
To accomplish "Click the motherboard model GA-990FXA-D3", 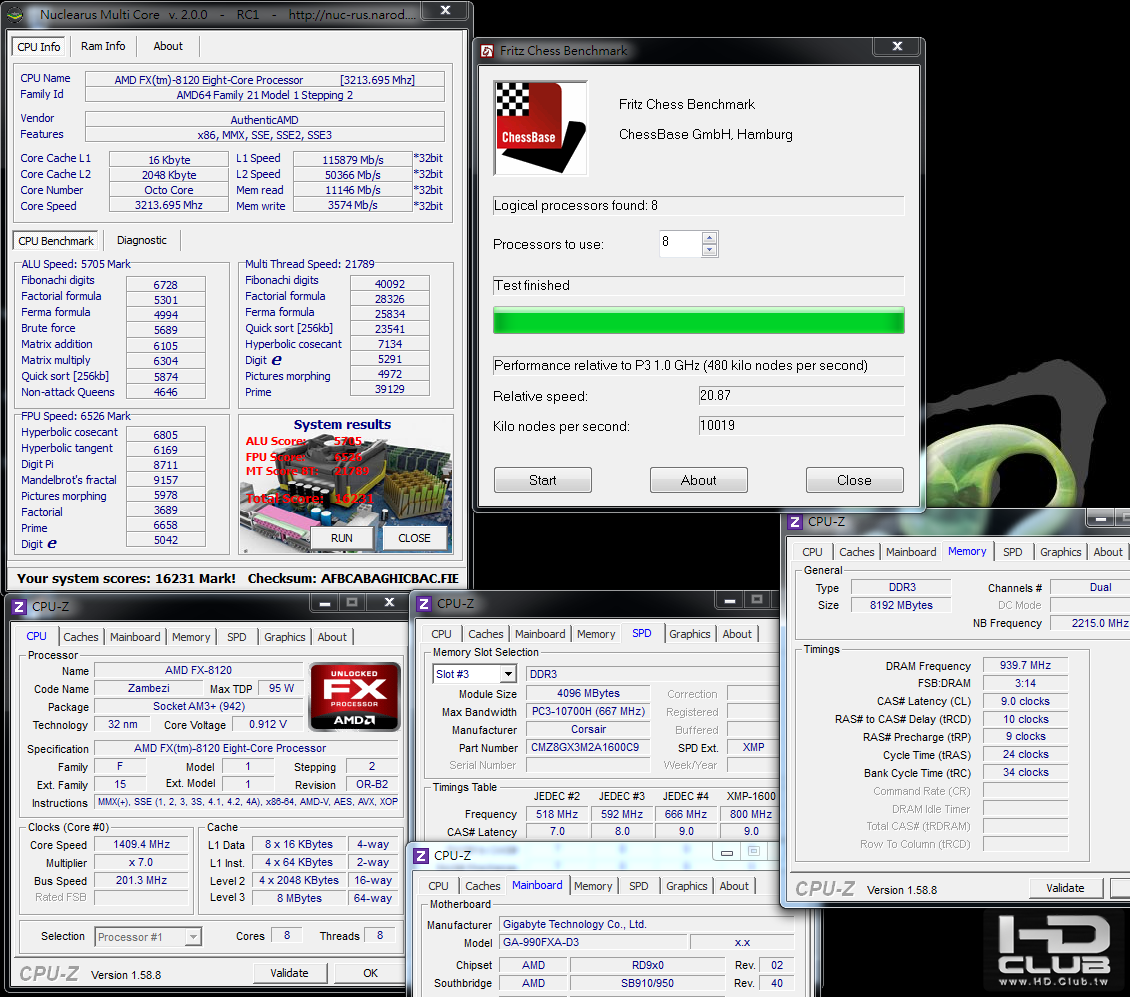I will click(593, 942).
